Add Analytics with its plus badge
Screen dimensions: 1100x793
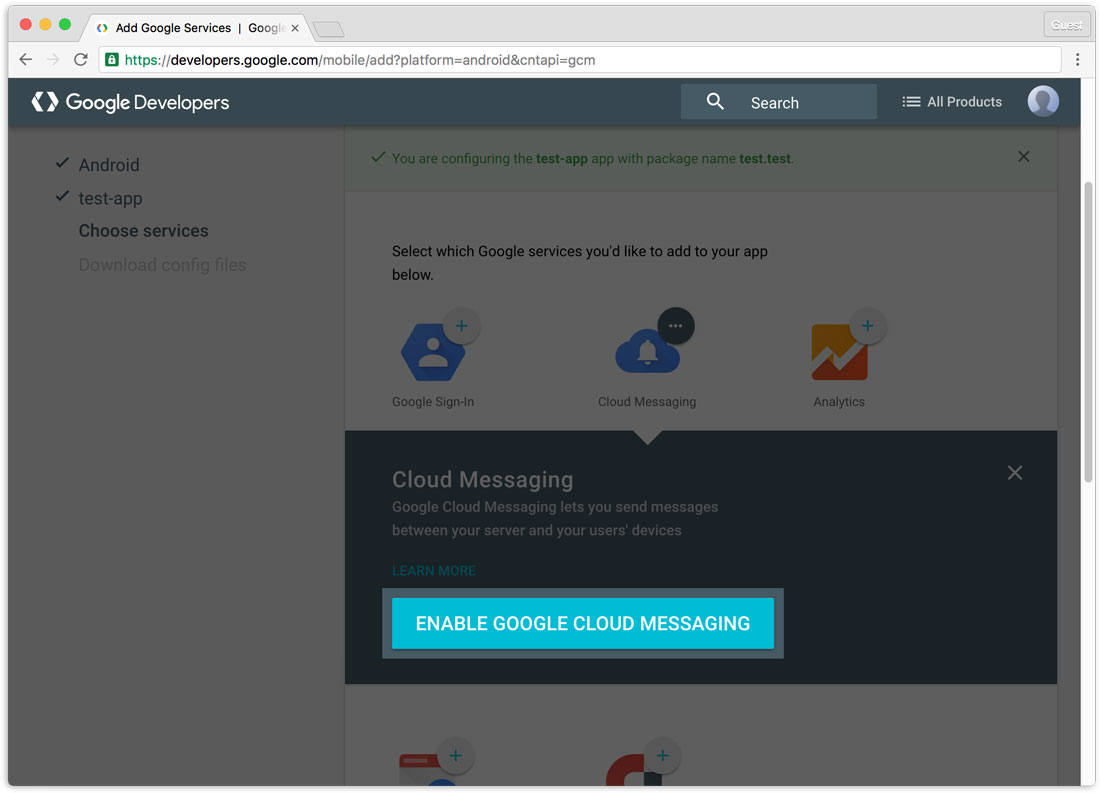tap(868, 326)
